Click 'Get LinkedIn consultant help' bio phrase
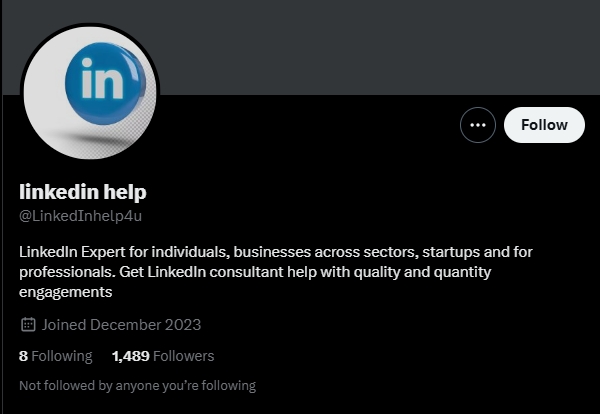Viewport: 600px width, 414px height. coord(212,272)
